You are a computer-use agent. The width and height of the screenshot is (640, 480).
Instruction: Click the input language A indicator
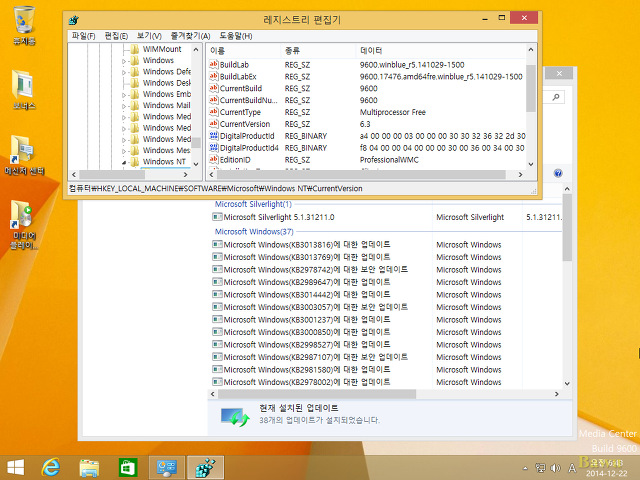click(572, 468)
